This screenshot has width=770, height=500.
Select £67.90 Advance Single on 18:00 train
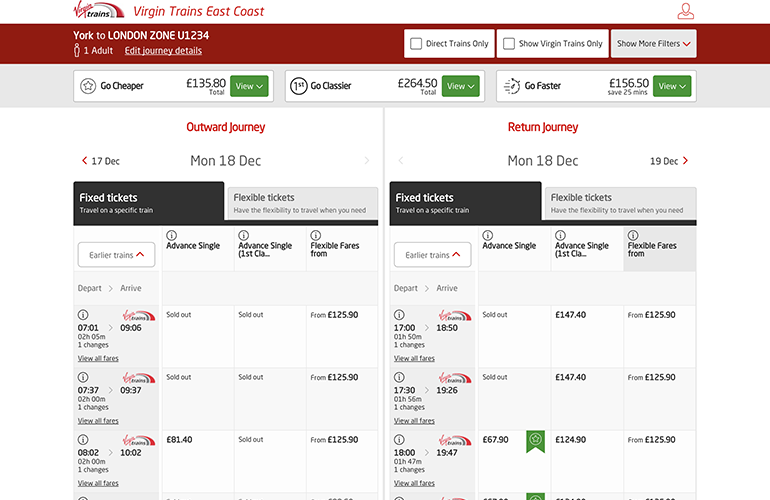[x=495, y=440]
